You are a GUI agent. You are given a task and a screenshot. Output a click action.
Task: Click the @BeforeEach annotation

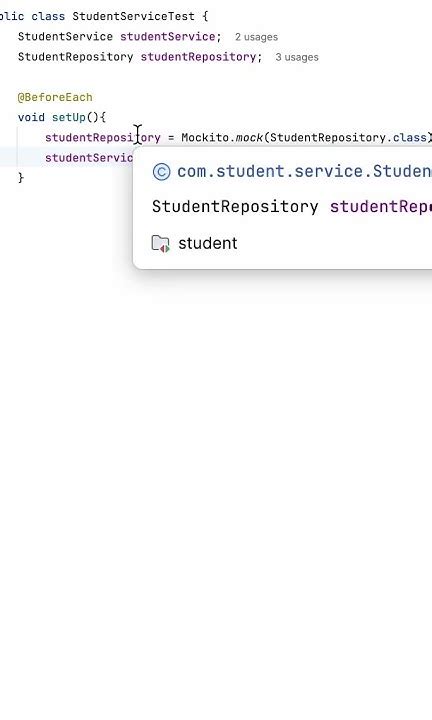click(x=55, y=97)
